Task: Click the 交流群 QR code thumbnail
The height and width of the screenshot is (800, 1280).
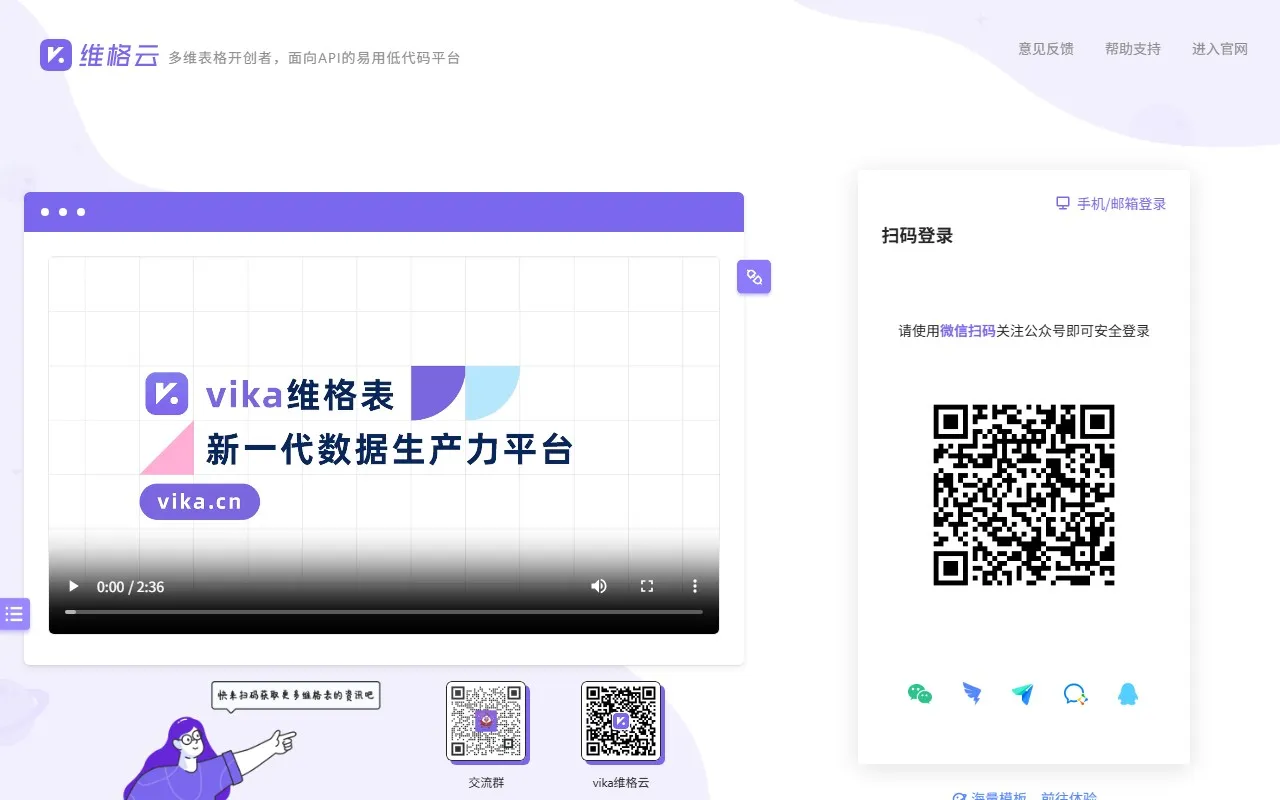Action: click(486, 719)
